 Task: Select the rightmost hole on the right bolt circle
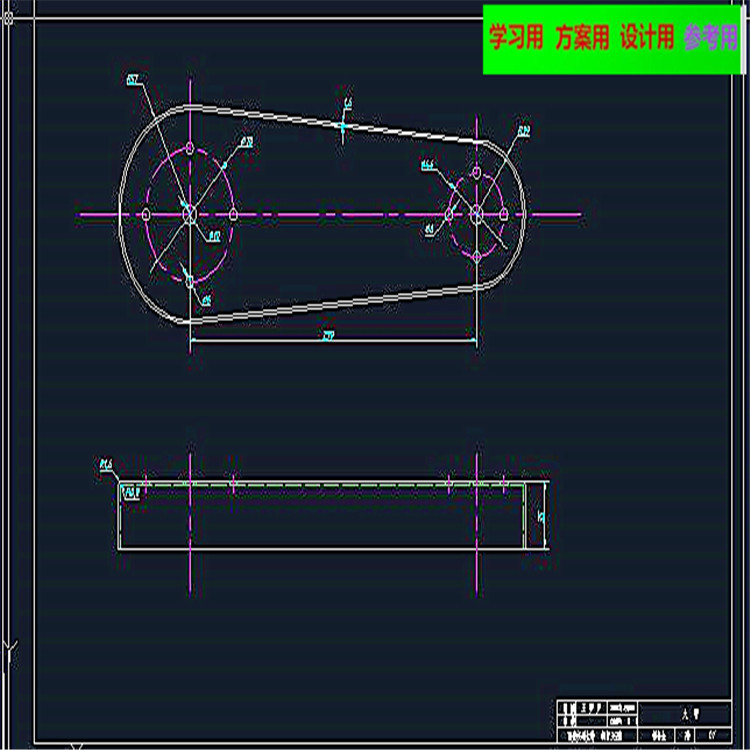click(504, 214)
